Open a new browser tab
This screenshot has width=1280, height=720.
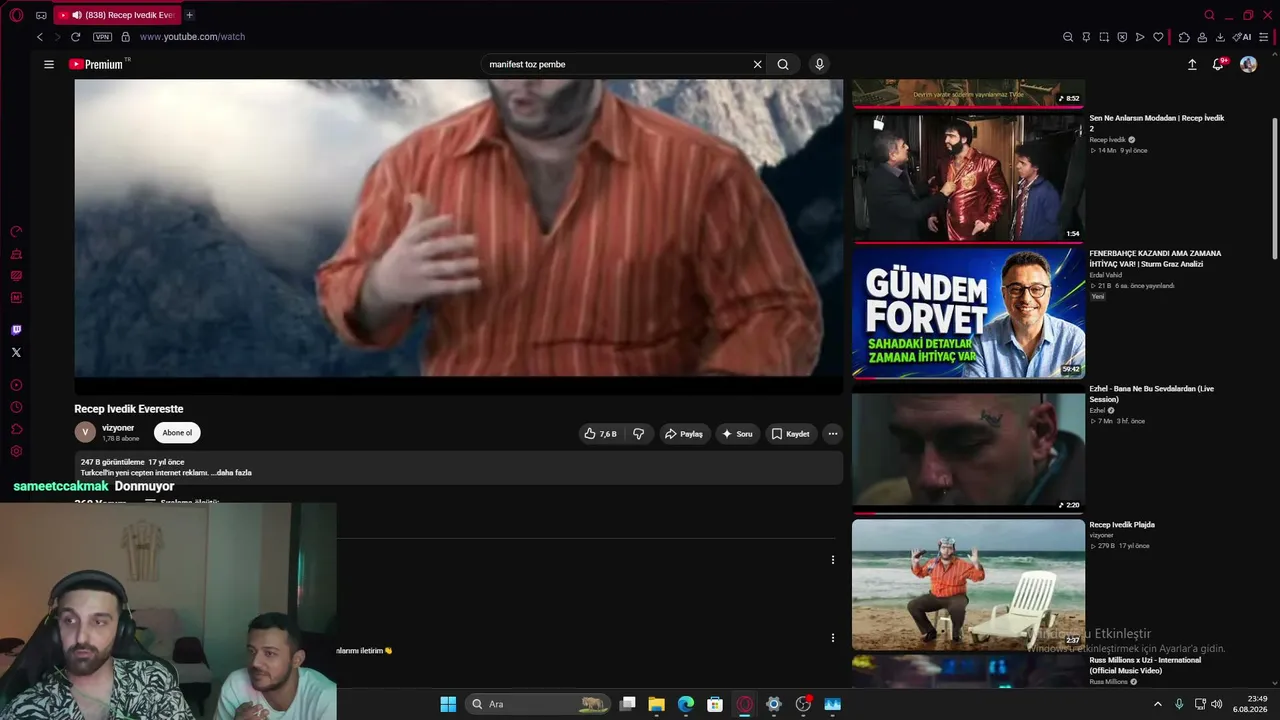point(189,15)
